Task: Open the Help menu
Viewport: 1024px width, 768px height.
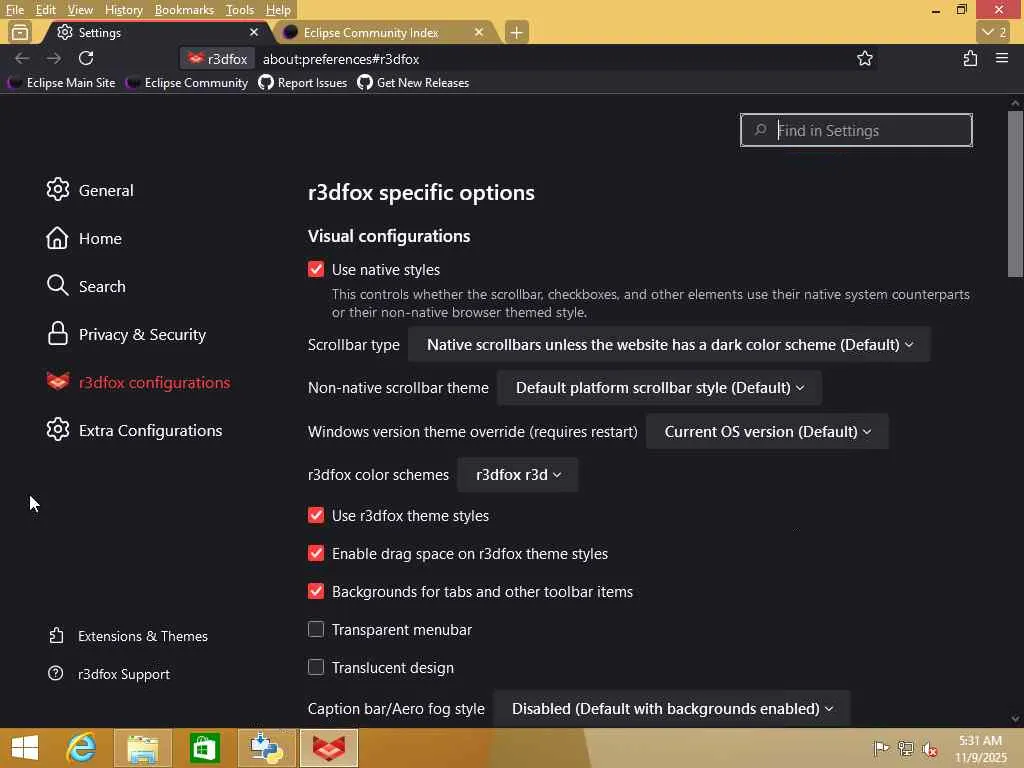Action: (278, 10)
